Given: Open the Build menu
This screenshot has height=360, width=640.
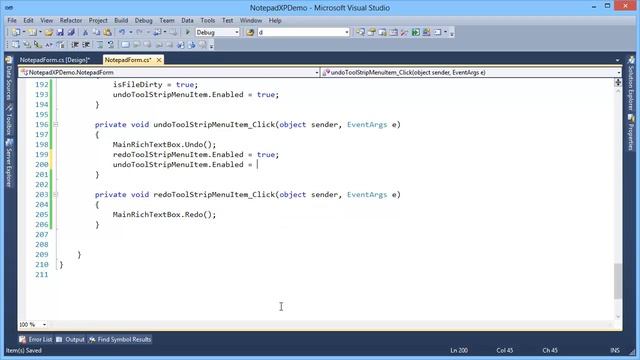Looking at the screenshot, I should 121,20.
